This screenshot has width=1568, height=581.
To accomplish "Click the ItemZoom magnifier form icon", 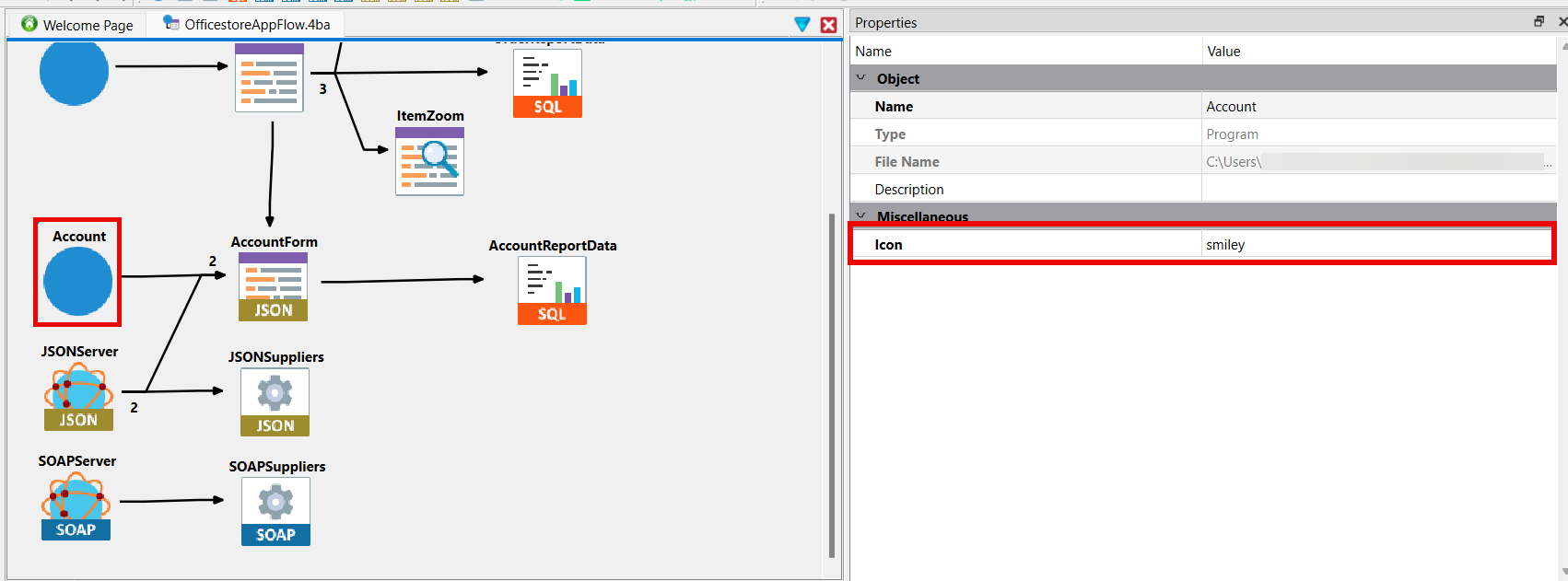I will [x=429, y=161].
